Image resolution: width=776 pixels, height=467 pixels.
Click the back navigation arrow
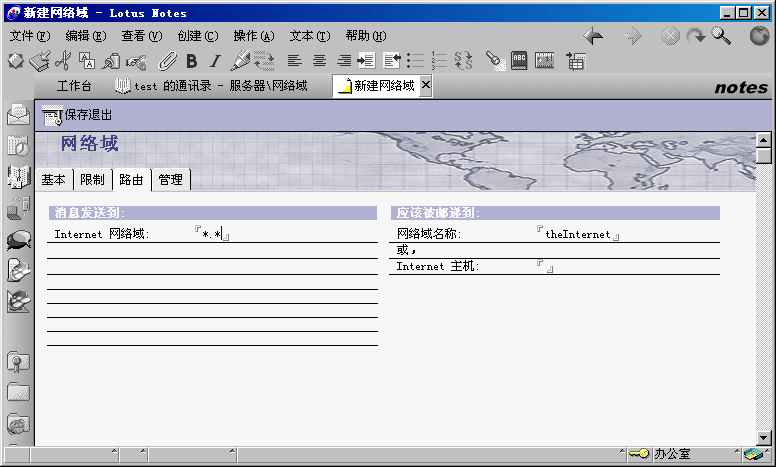coord(593,36)
